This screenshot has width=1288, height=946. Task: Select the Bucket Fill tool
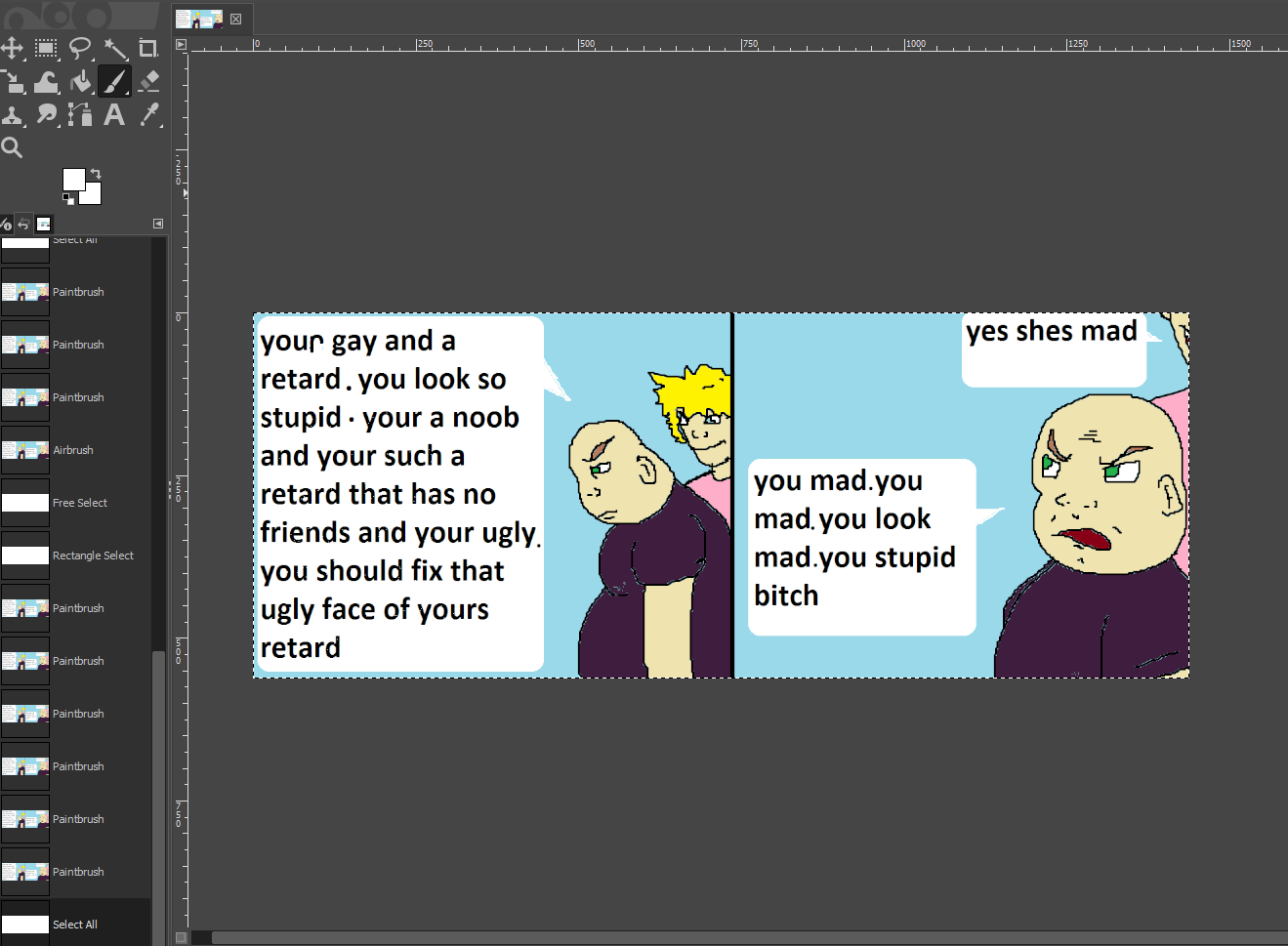point(80,82)
